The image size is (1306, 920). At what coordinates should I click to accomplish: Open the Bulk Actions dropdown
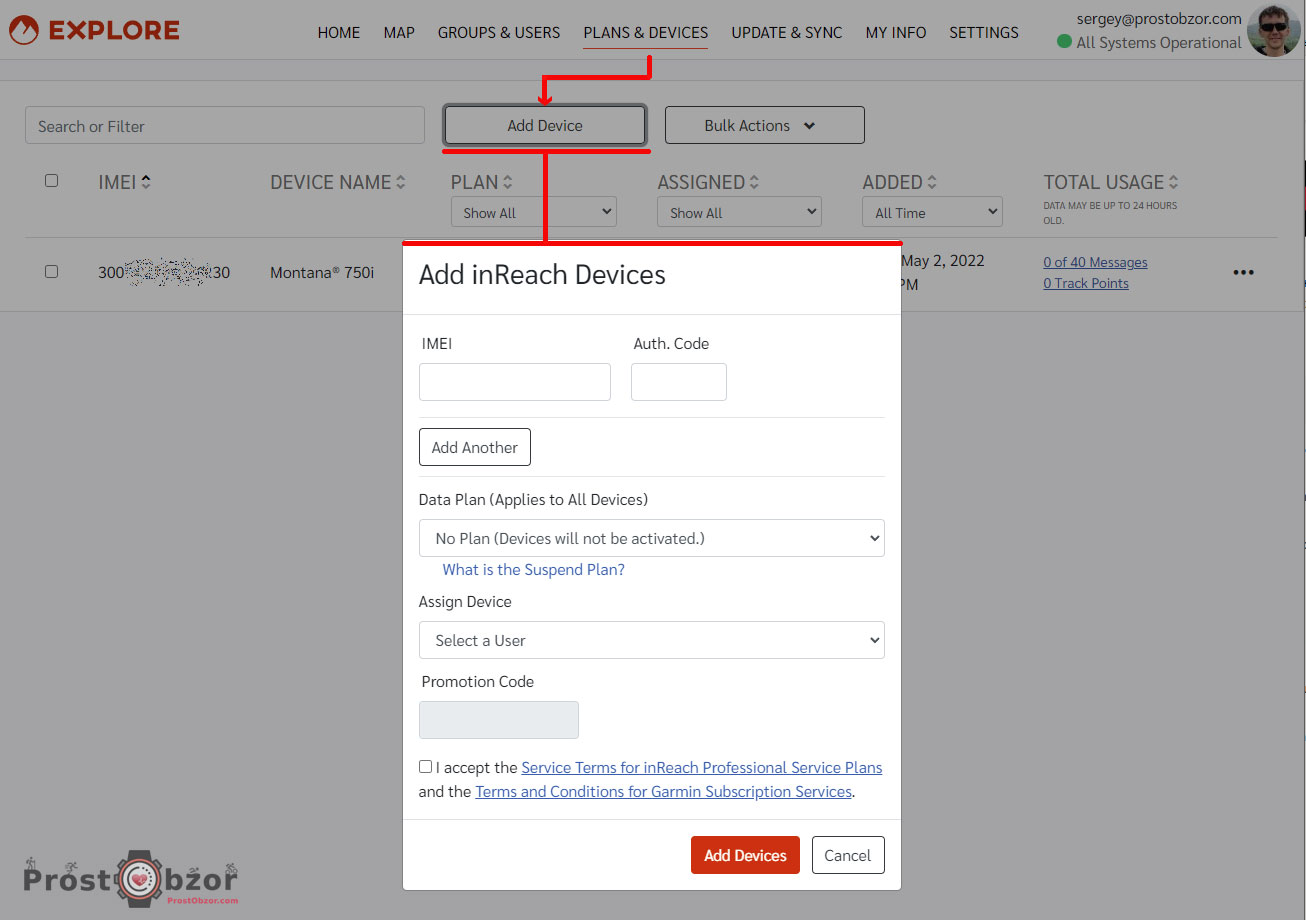[x=764, y=126]
